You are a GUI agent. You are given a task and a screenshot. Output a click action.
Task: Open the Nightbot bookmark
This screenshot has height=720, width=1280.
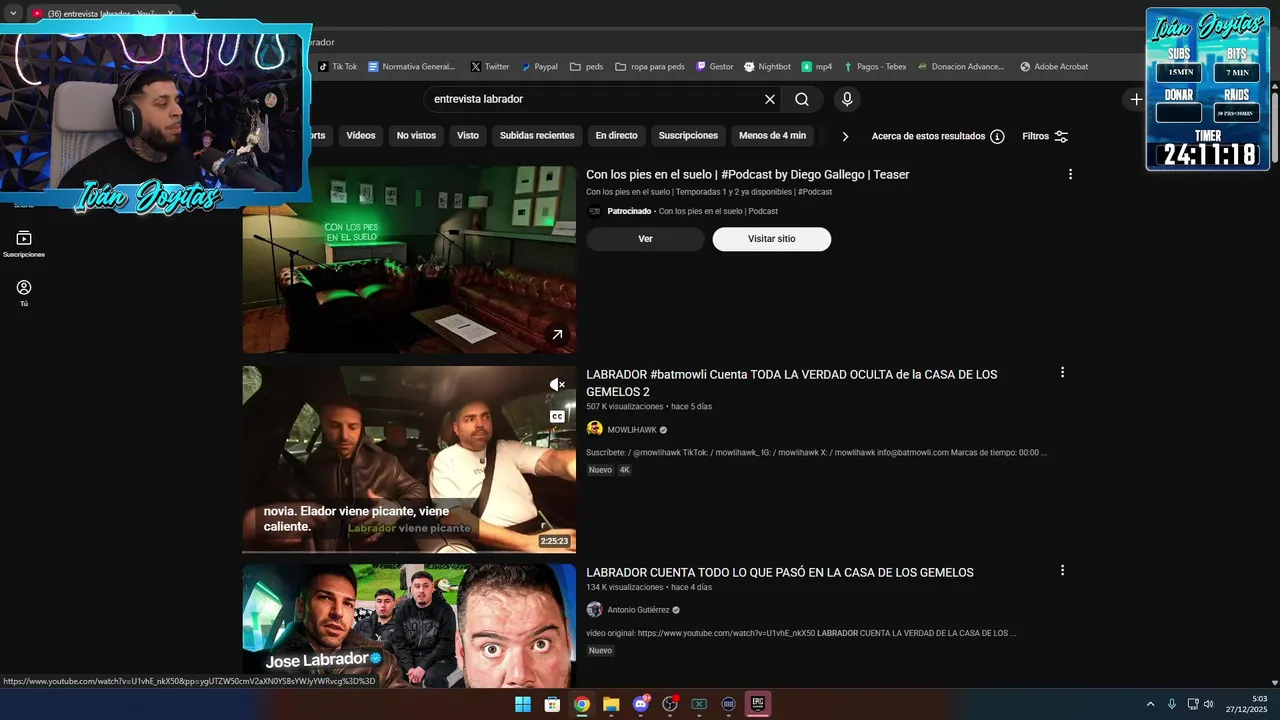pyautogui.click(x=767, y=67)
